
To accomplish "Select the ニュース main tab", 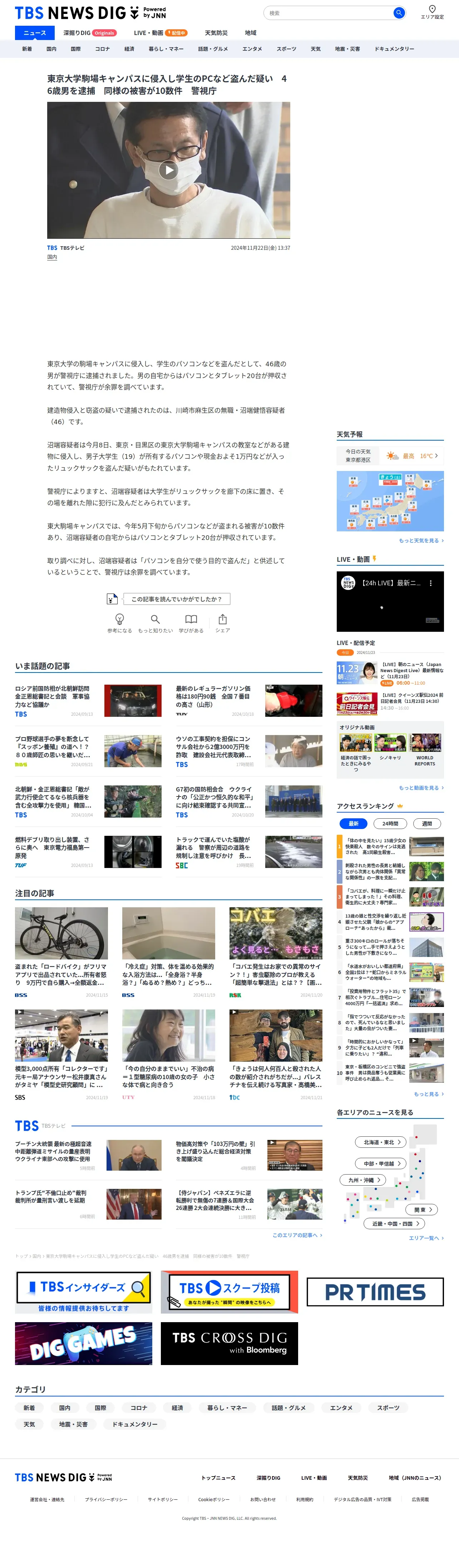I will [x=35, y=33].
